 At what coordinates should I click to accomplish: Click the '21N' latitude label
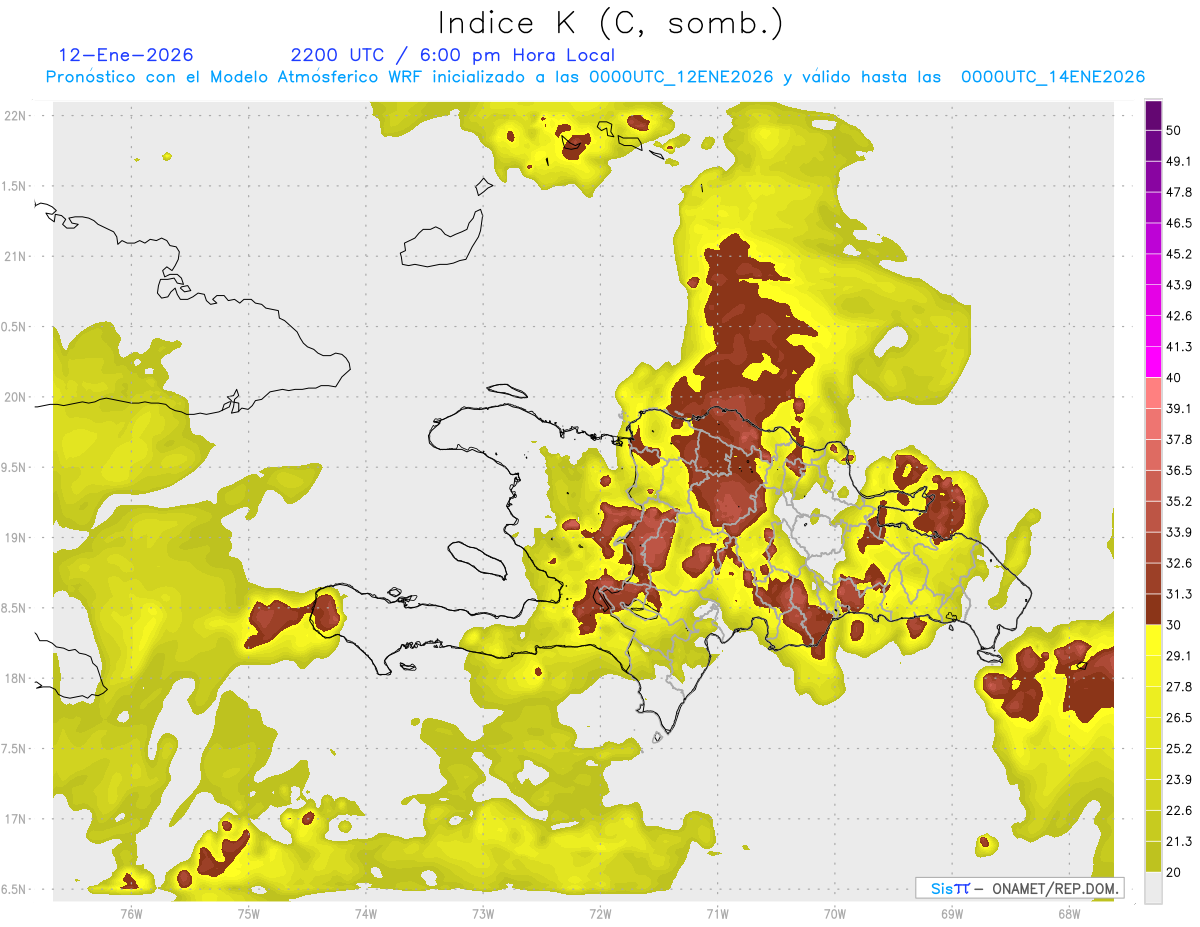click(17, 256)
